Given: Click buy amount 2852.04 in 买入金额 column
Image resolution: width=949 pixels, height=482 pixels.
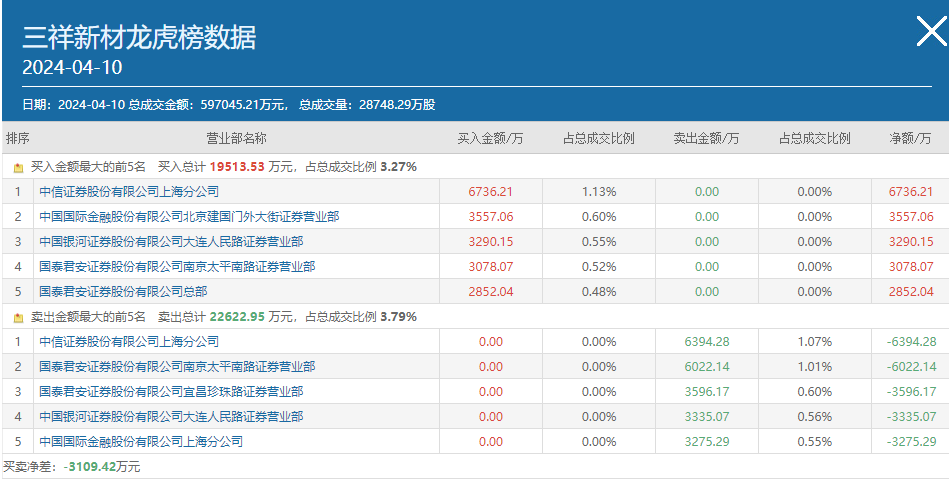Looking at the screenshot, I should coord(491,292).
